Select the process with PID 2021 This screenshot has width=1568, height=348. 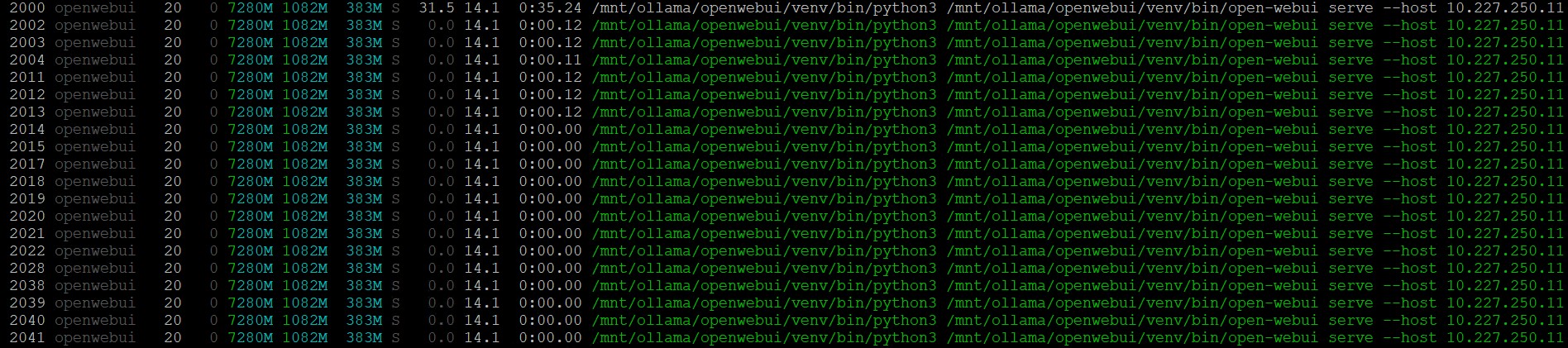[27, 233]
